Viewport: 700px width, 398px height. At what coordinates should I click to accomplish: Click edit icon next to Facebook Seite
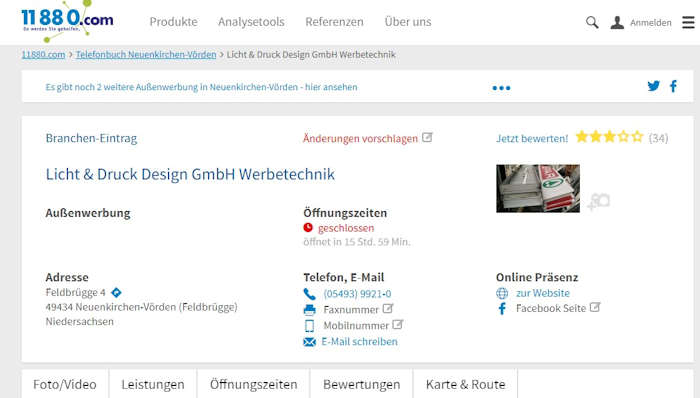[x=595, y=307]
